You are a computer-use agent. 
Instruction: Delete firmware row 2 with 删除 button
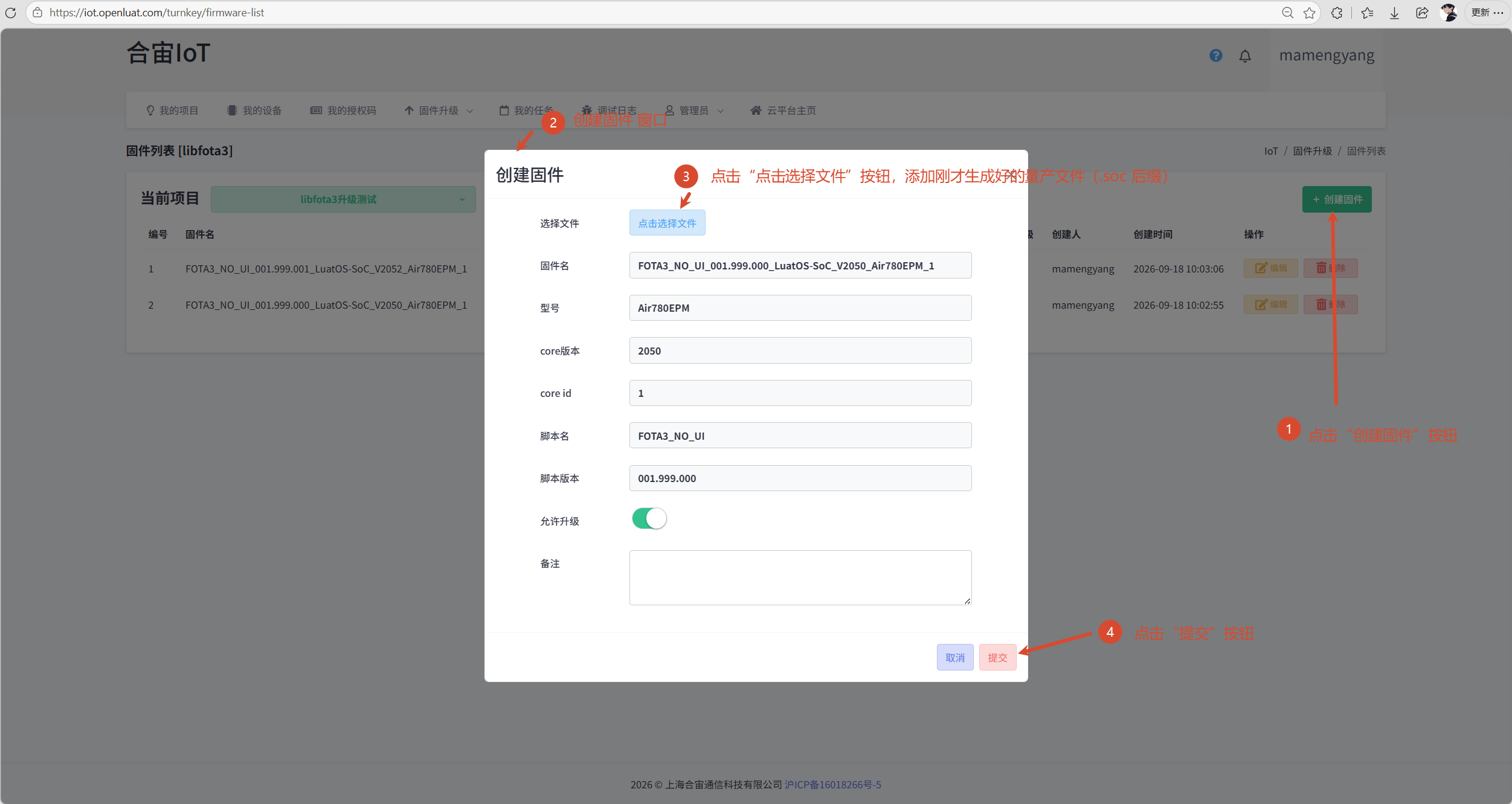(x=1330, y=304)
